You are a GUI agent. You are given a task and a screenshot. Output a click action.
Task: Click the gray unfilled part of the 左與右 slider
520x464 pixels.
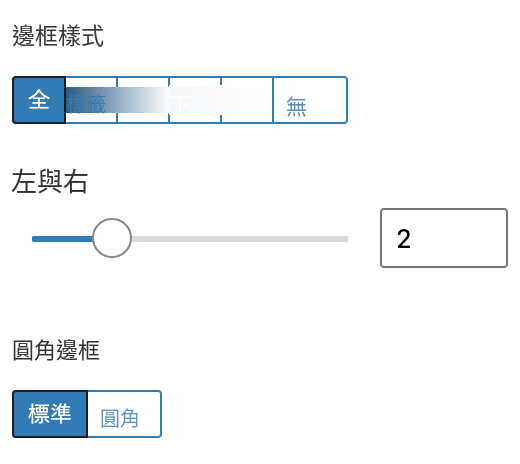240,239
